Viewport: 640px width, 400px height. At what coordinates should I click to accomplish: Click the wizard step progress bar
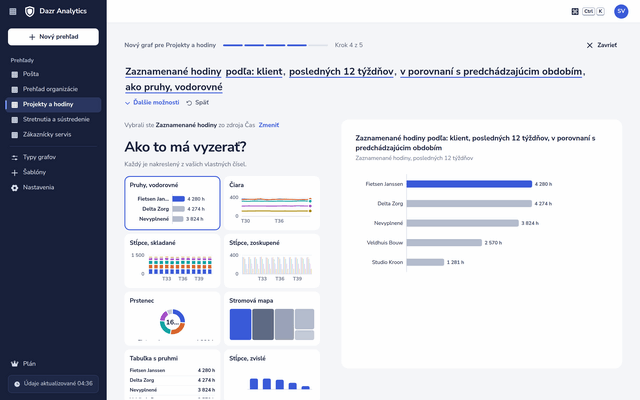[275, 45]
